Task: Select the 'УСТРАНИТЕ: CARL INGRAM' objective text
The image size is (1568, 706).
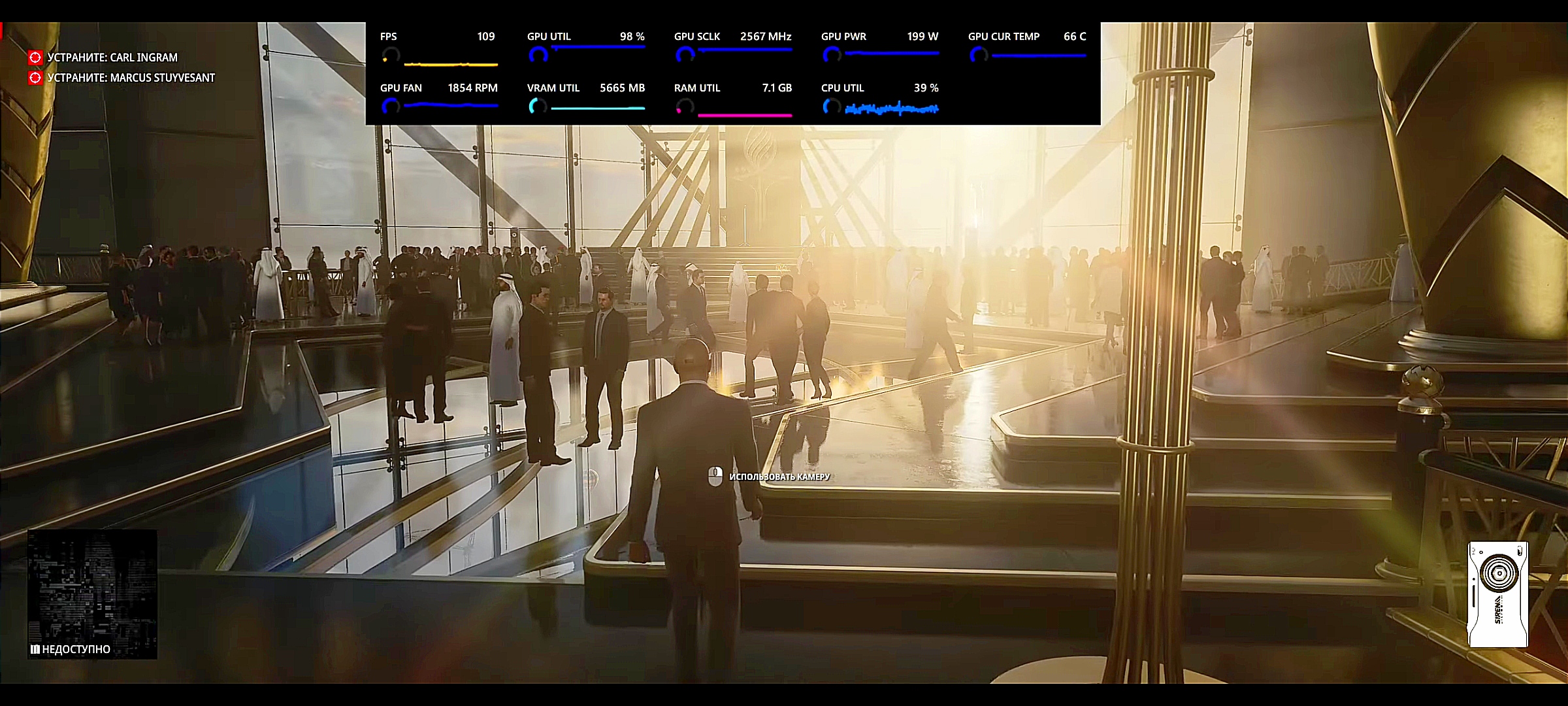Action: pos(112,58)
